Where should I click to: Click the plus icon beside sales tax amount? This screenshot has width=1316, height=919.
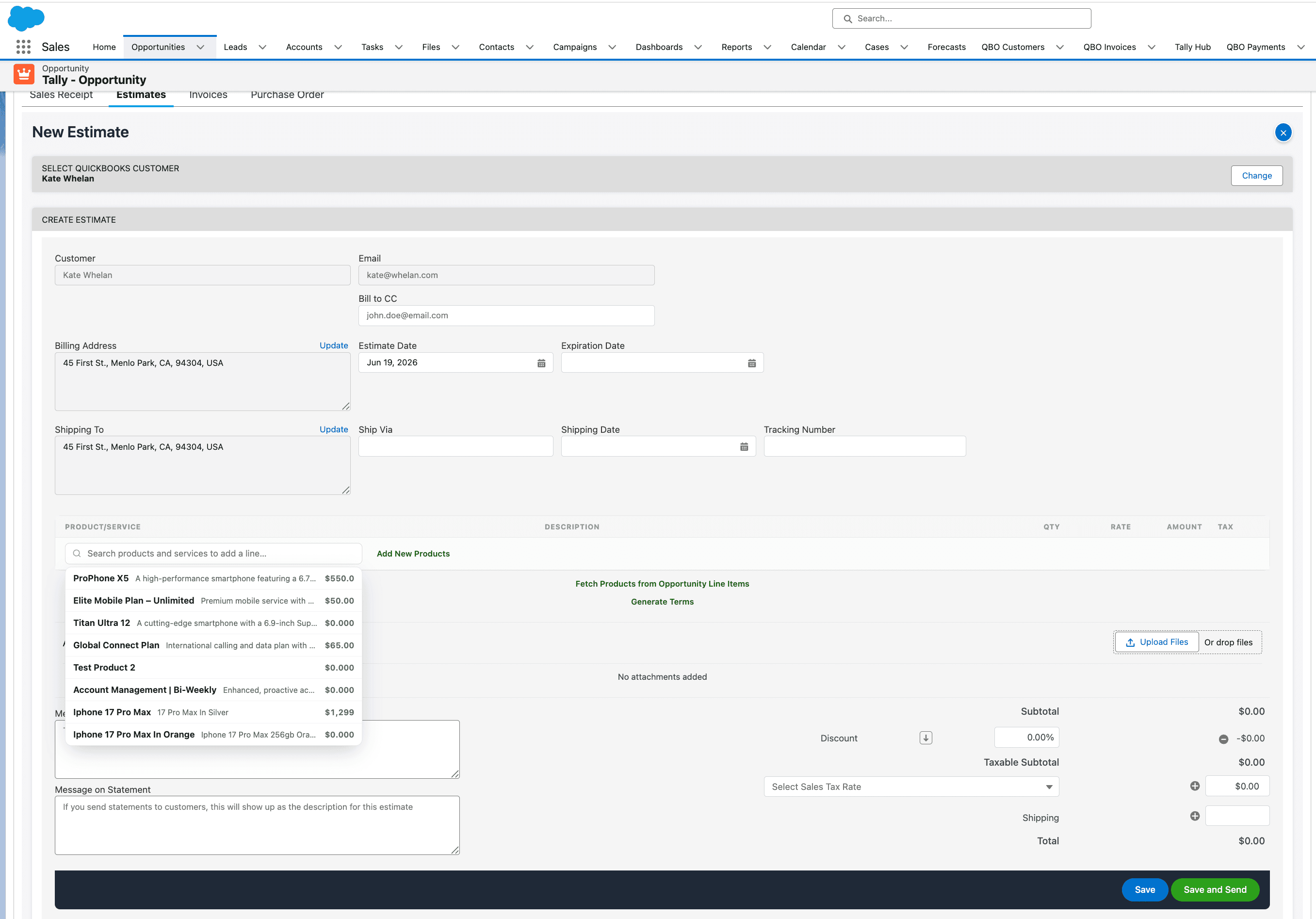point(1194,786)
